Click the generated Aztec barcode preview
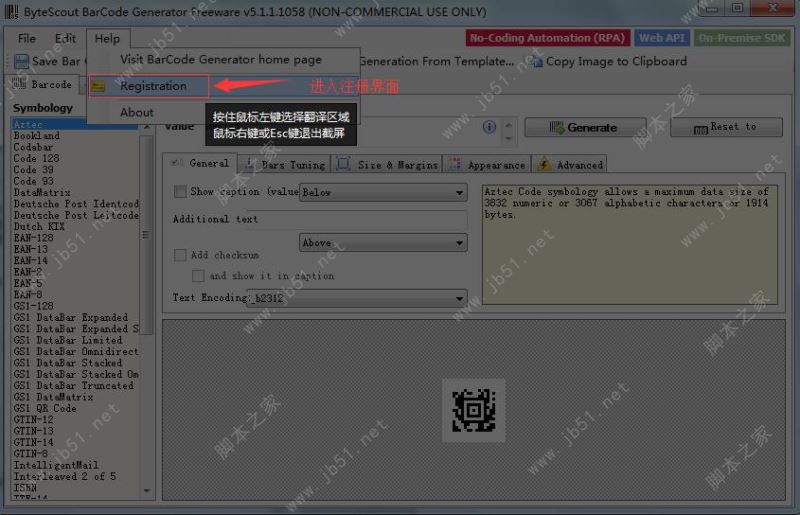The height and width of the screenshot is (515, 800). pos(473,410)
